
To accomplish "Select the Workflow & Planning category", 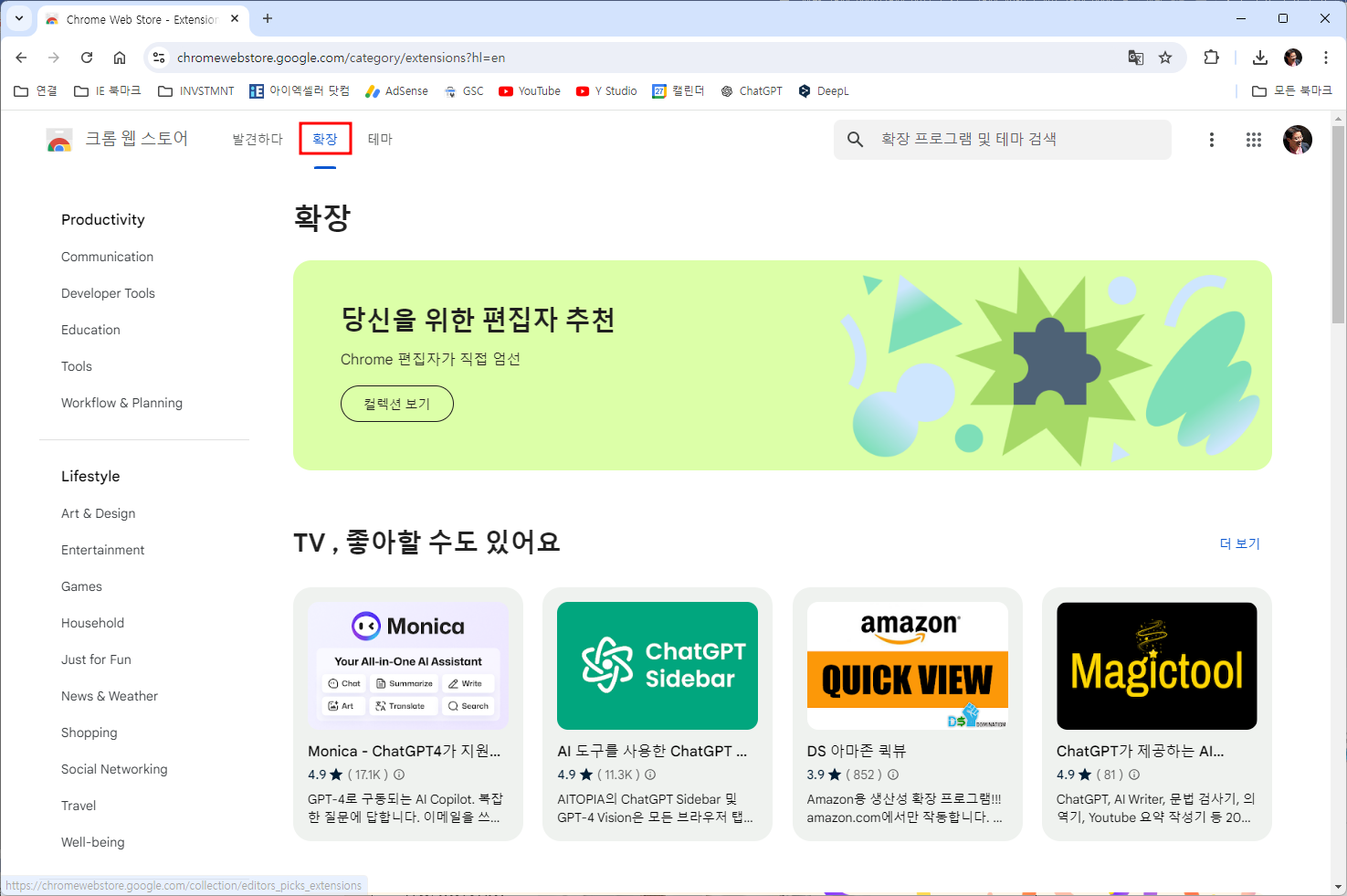I will (121, 403).
